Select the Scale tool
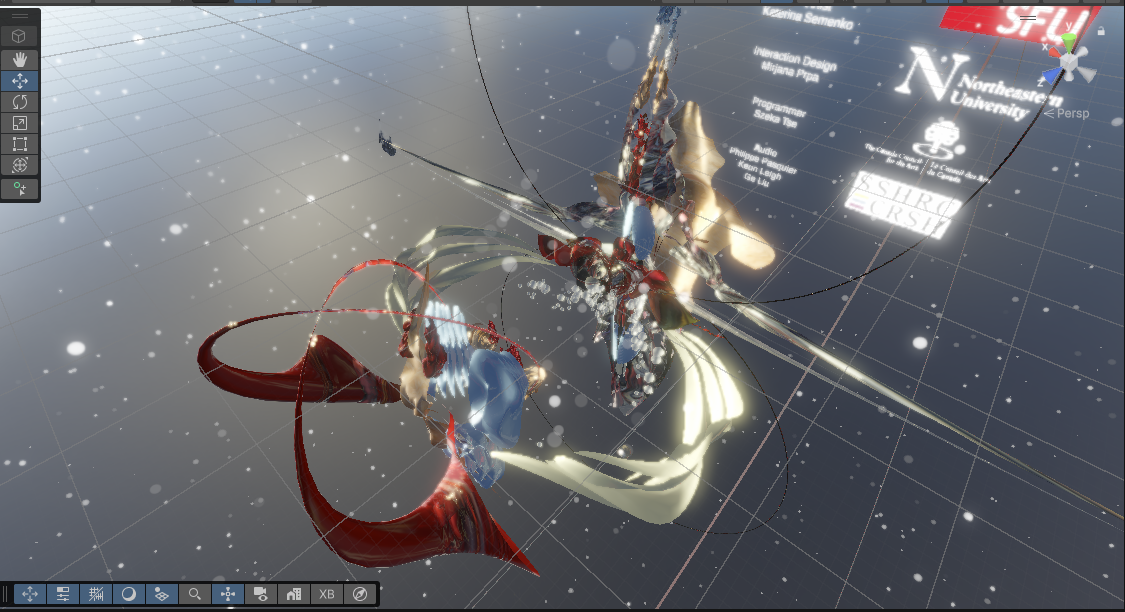Image resolution: width=1125 pixels, height=612 pixels. coord(19,123)
